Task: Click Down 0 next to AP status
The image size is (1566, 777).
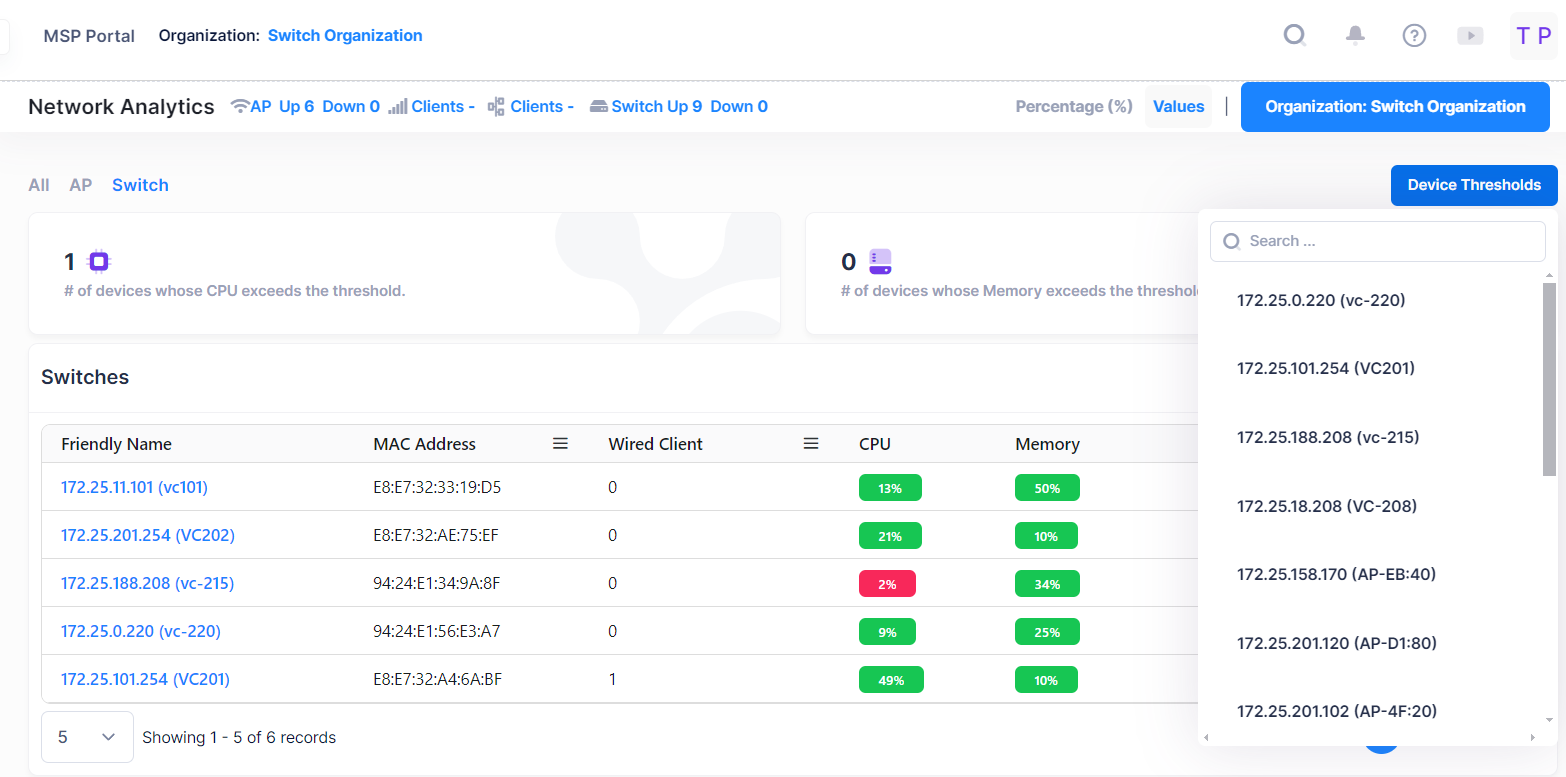Action: pyautogui.click(x=351, y=106)
